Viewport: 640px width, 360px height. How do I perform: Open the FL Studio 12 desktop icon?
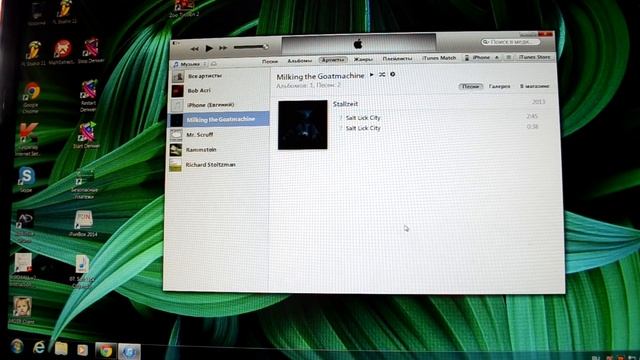(64, 12)
